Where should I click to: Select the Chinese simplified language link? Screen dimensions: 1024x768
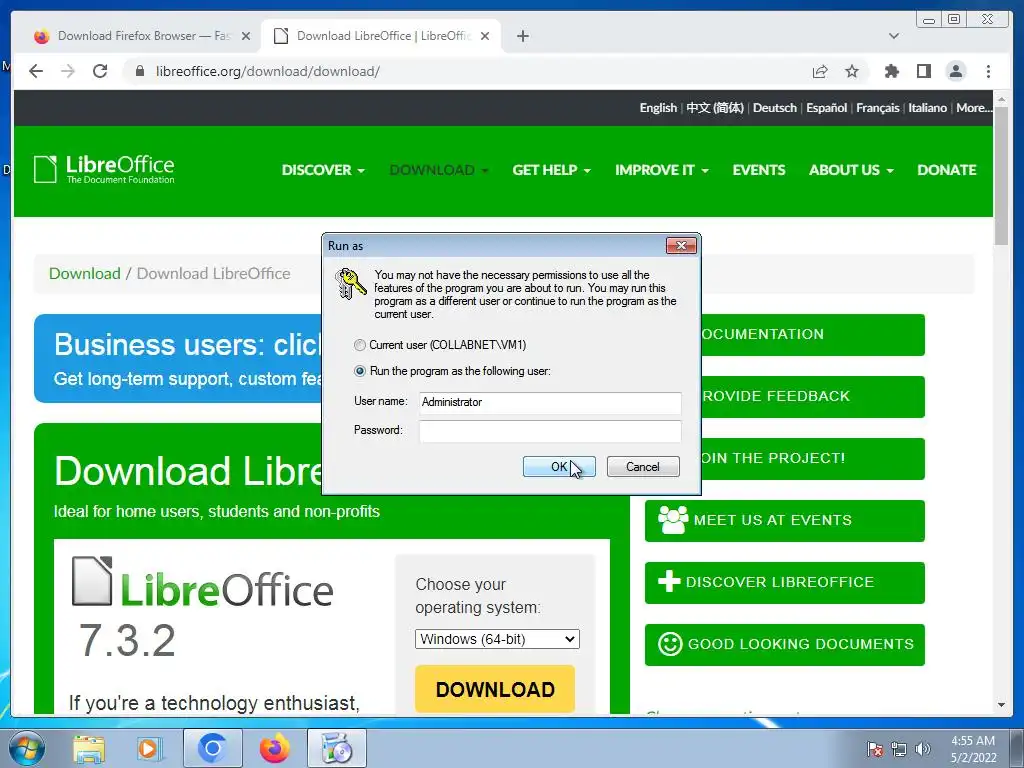click(714, 108)
